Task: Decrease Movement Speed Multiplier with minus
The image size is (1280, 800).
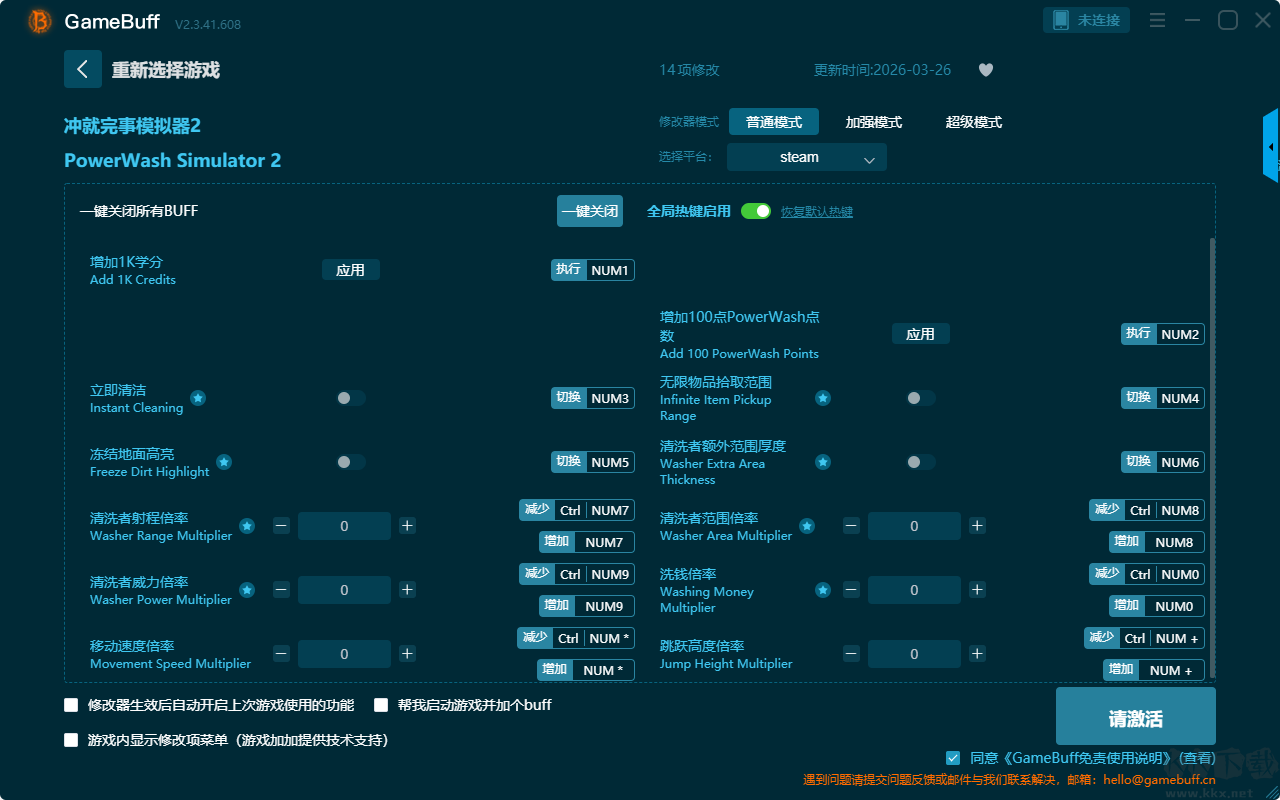Action: click(281, 654)
